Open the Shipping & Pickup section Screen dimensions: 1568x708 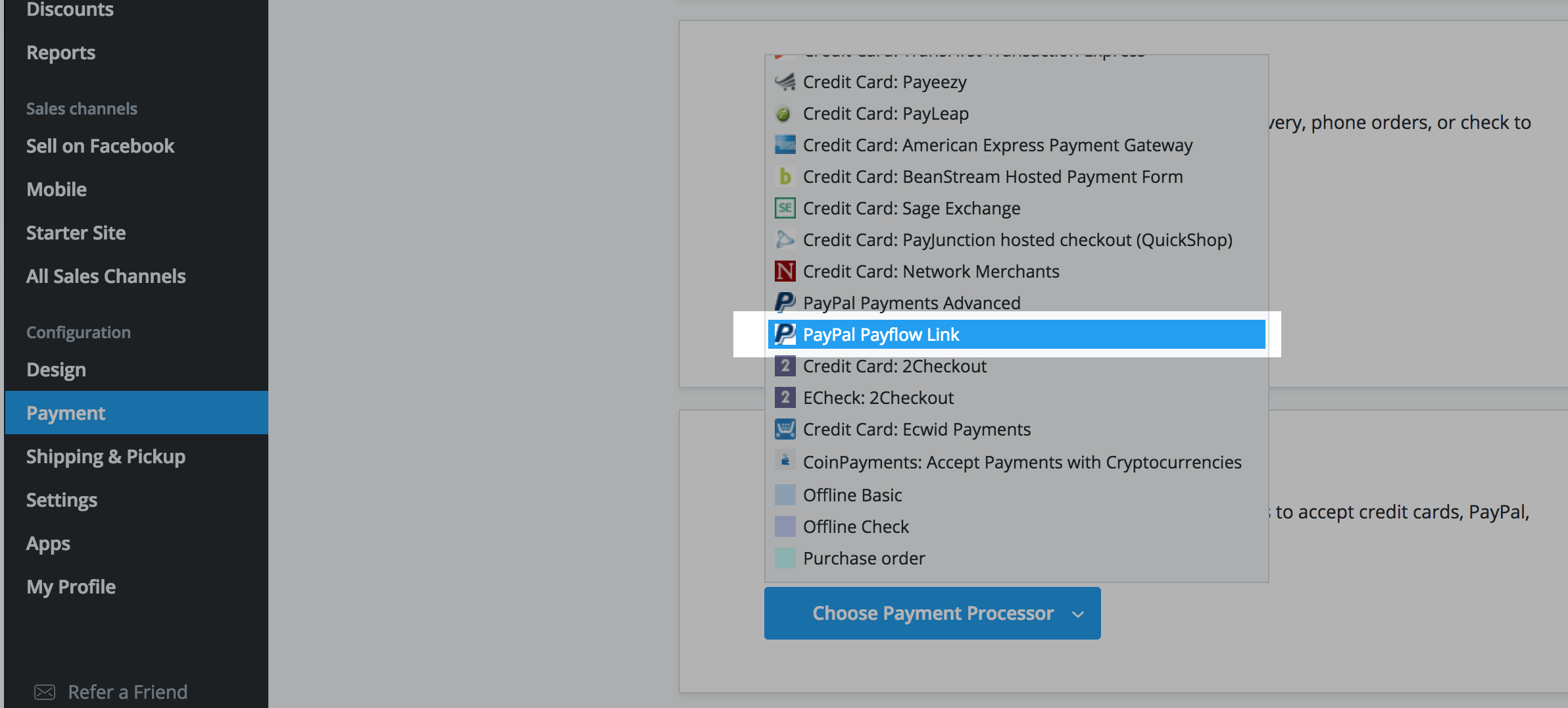coord(106,457)
